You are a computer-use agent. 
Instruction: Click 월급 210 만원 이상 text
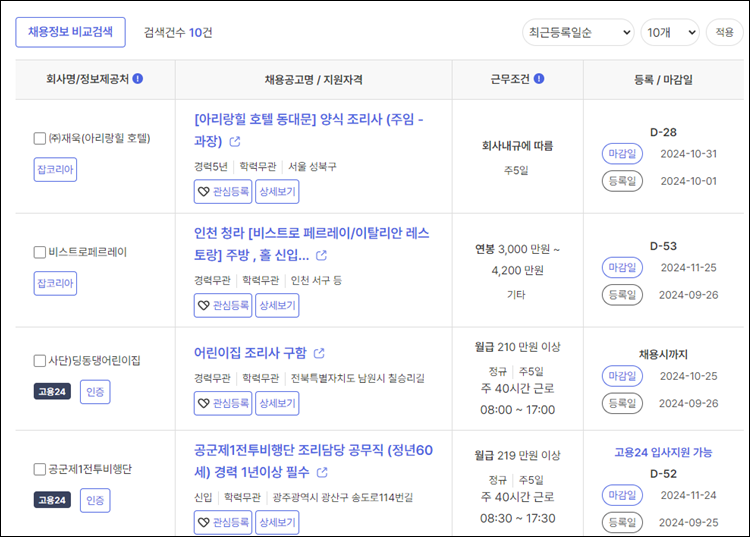click(x=517, y=347)
